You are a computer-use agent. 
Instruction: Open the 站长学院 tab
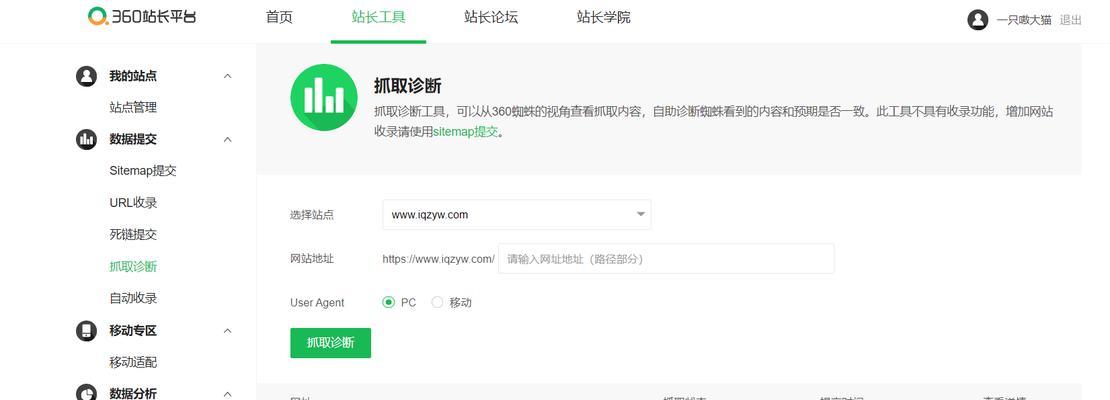point(603,18)
